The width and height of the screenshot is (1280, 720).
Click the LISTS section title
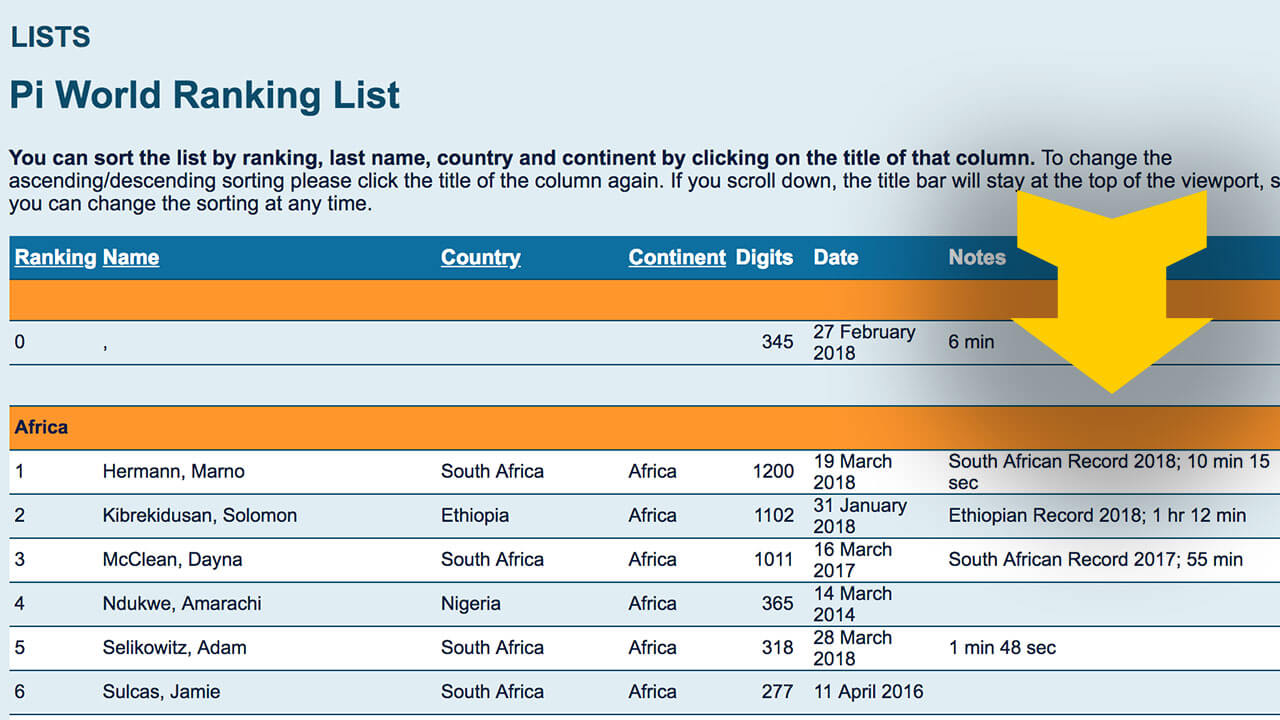(50, 37)
